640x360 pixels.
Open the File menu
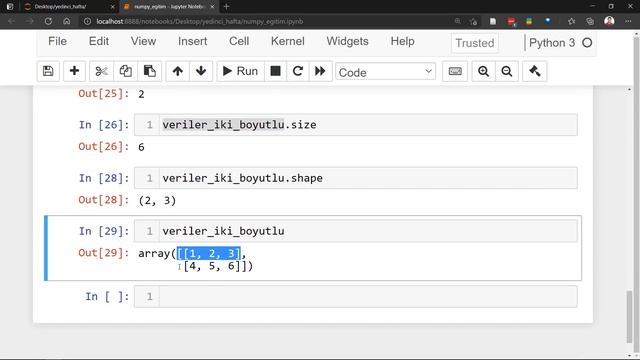58,41
